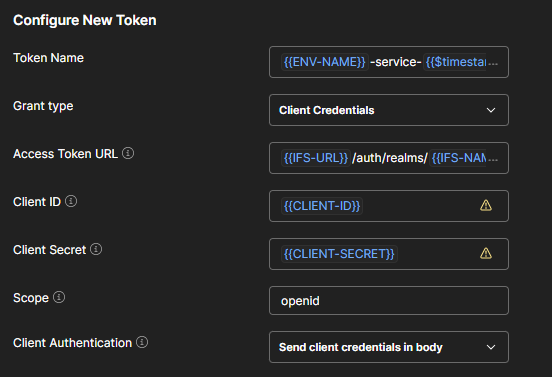Click the Client ID info icon
Image resolution: width=552 pixels, height=377 pixels.
(71, 201)
